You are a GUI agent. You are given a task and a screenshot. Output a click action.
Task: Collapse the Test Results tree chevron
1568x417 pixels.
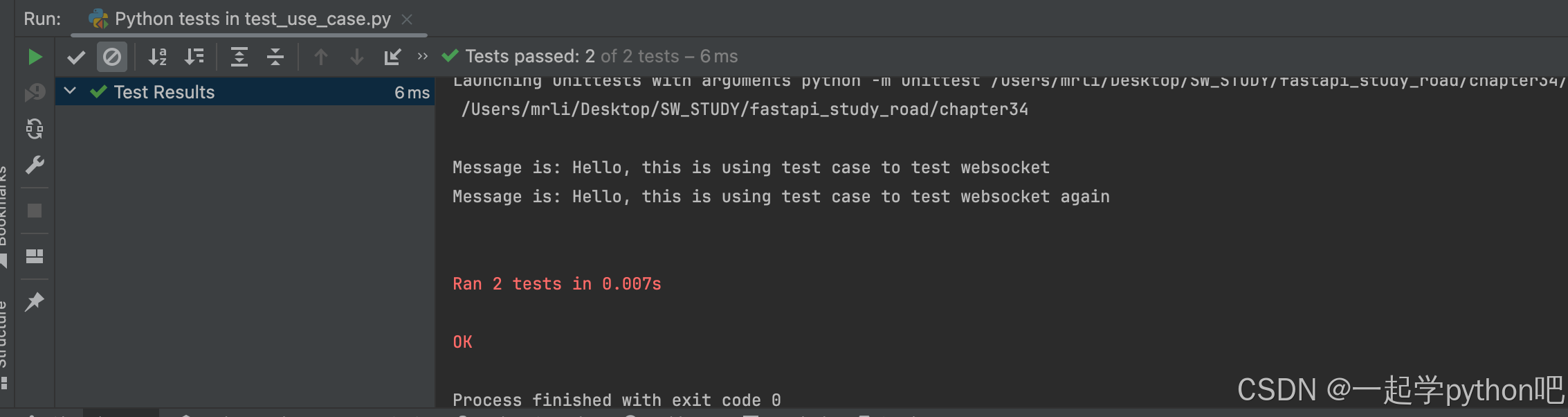point(70,91)
